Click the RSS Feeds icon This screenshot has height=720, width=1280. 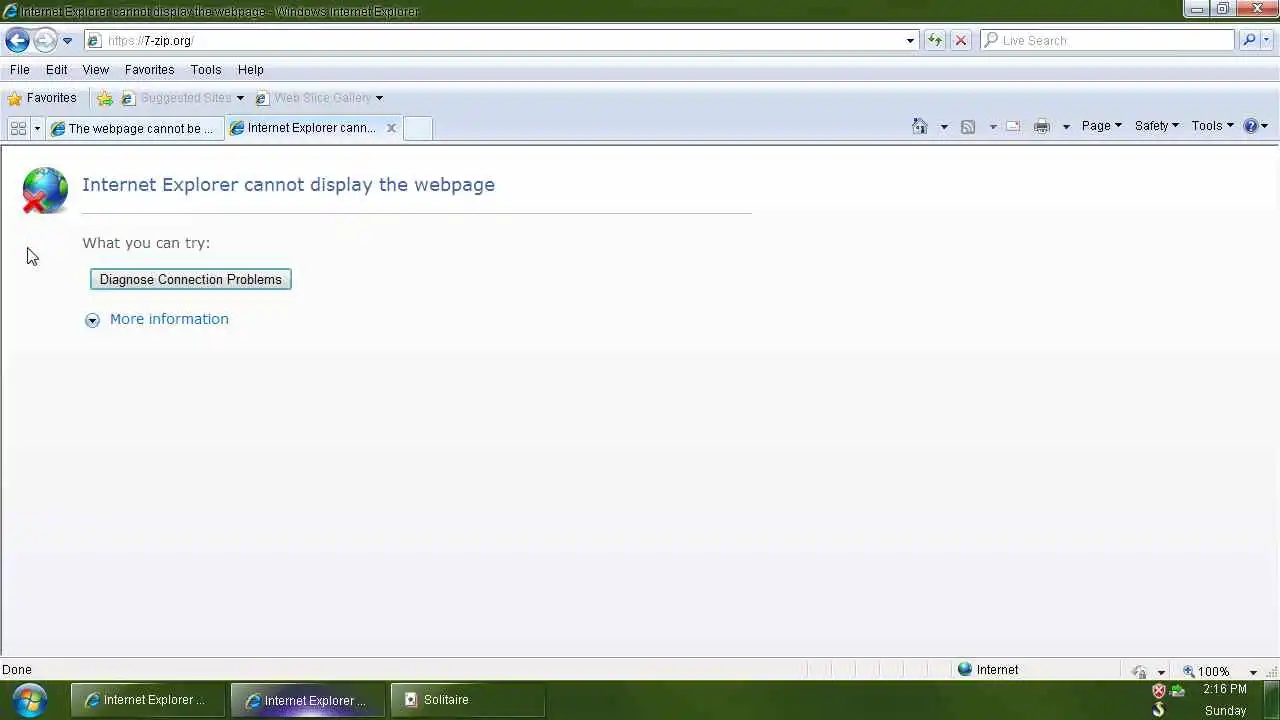[968, 126]
